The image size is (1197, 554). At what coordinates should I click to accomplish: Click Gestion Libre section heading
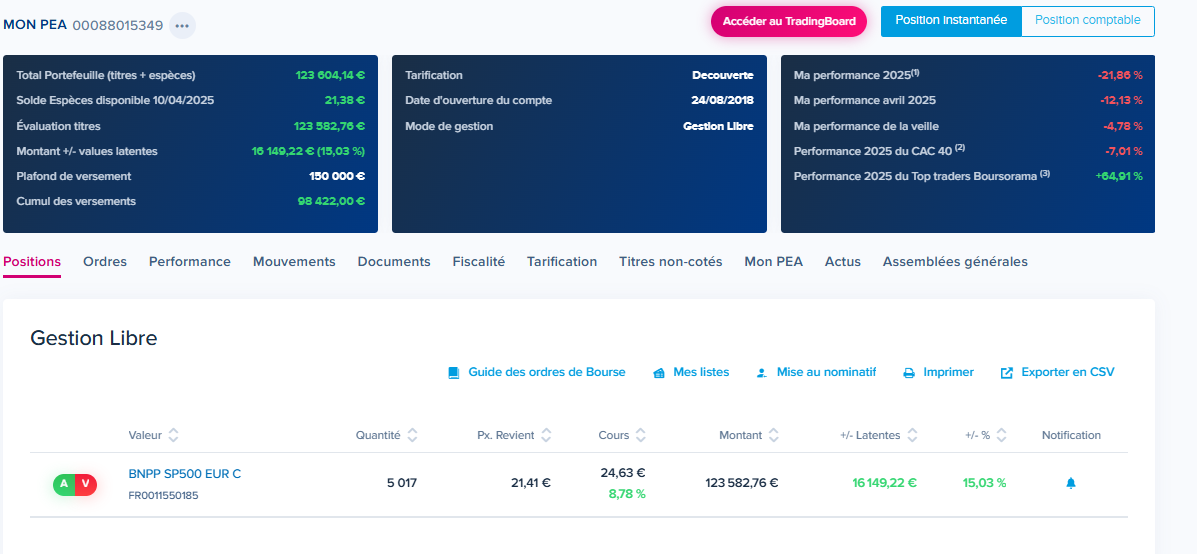tap(94, 338)
